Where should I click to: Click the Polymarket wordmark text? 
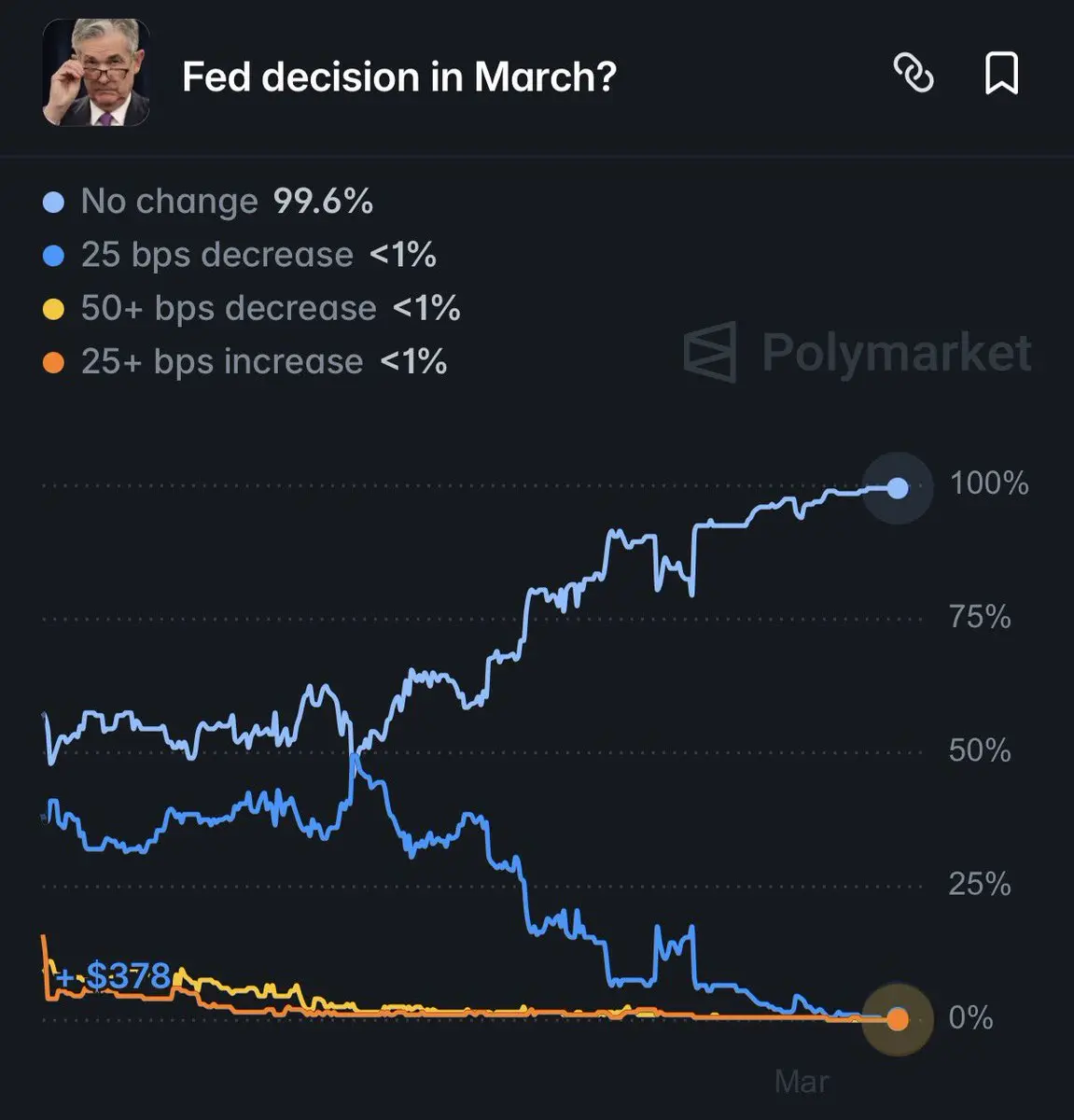tap(897, 353)
